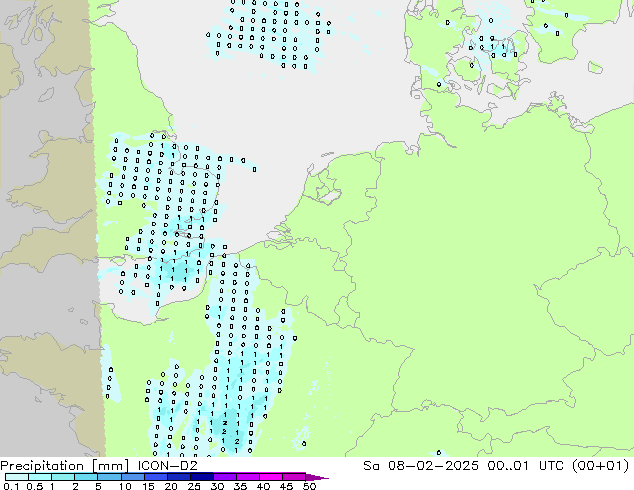Viewport: 634px width, 490px height.
Task: Click the 'ICON-D2' model label
Action: [x=167, y=466]
